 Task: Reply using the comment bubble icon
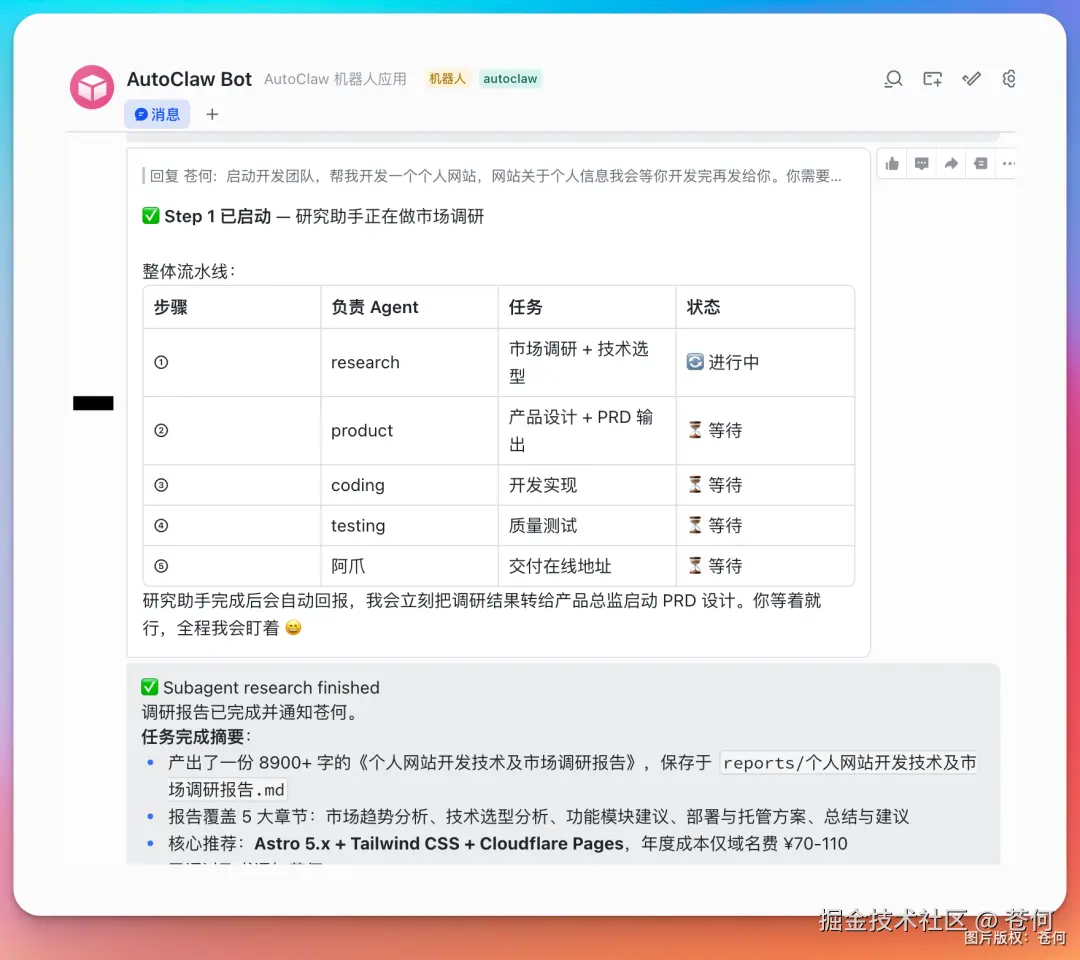(921, 163)
